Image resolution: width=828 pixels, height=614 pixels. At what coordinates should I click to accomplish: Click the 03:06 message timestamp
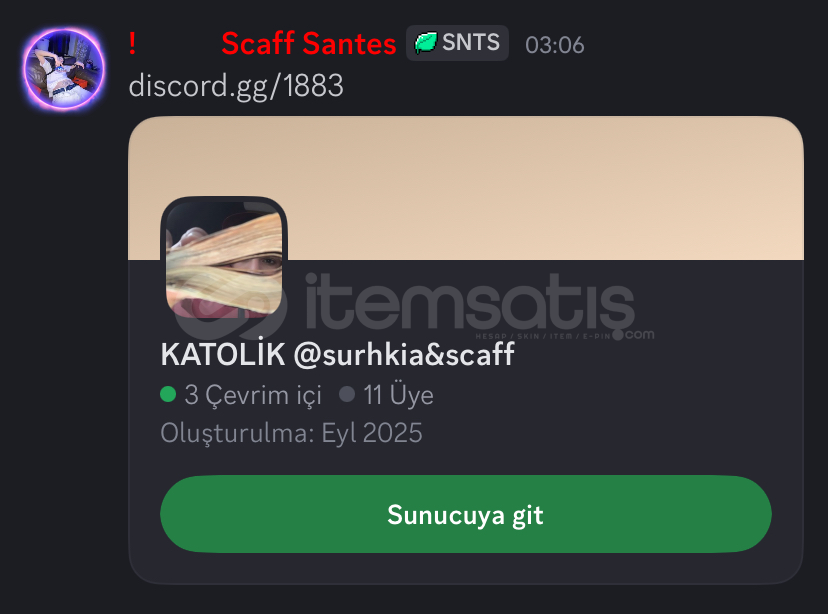click(x=554, y=45)
